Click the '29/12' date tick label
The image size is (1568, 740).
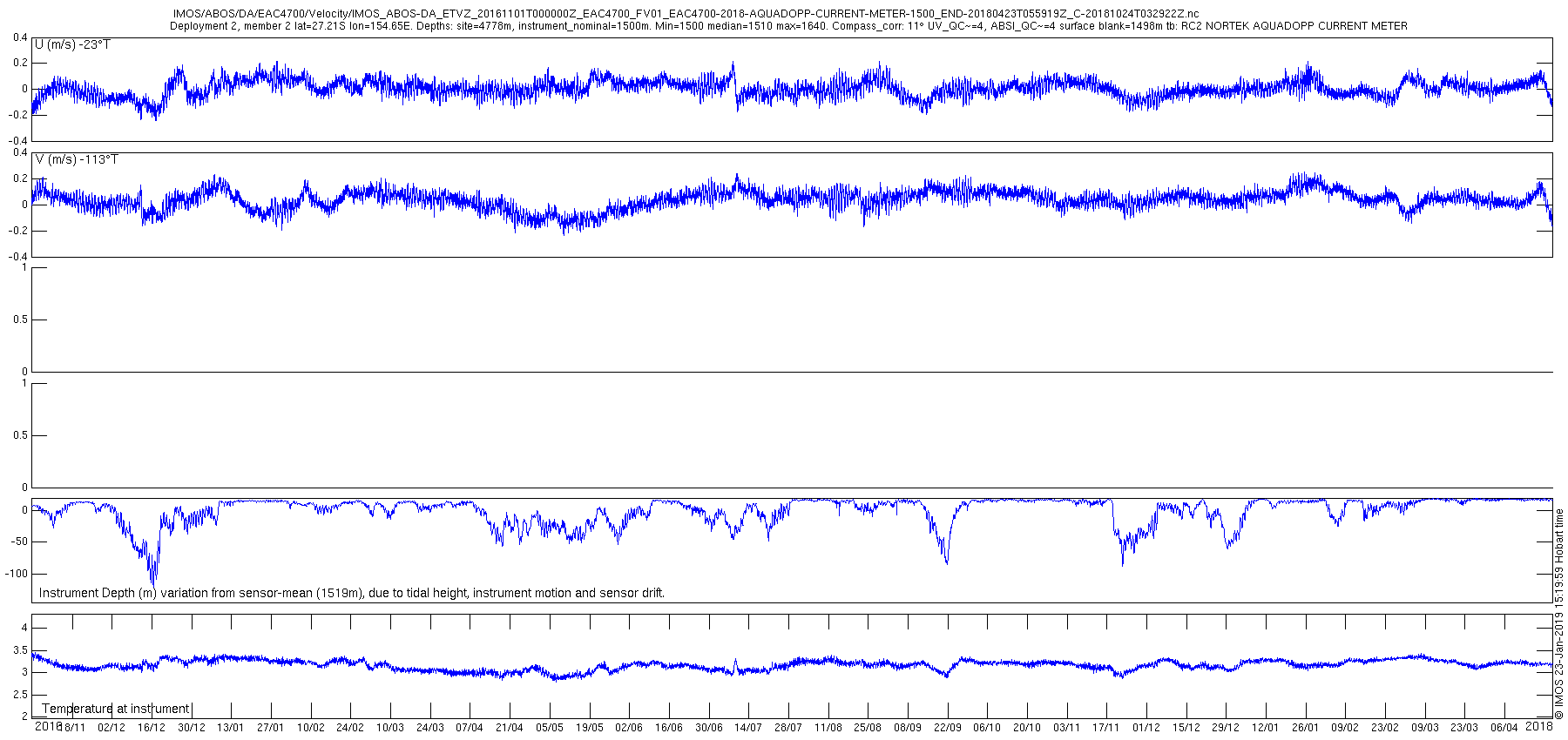click(1226, 728)
